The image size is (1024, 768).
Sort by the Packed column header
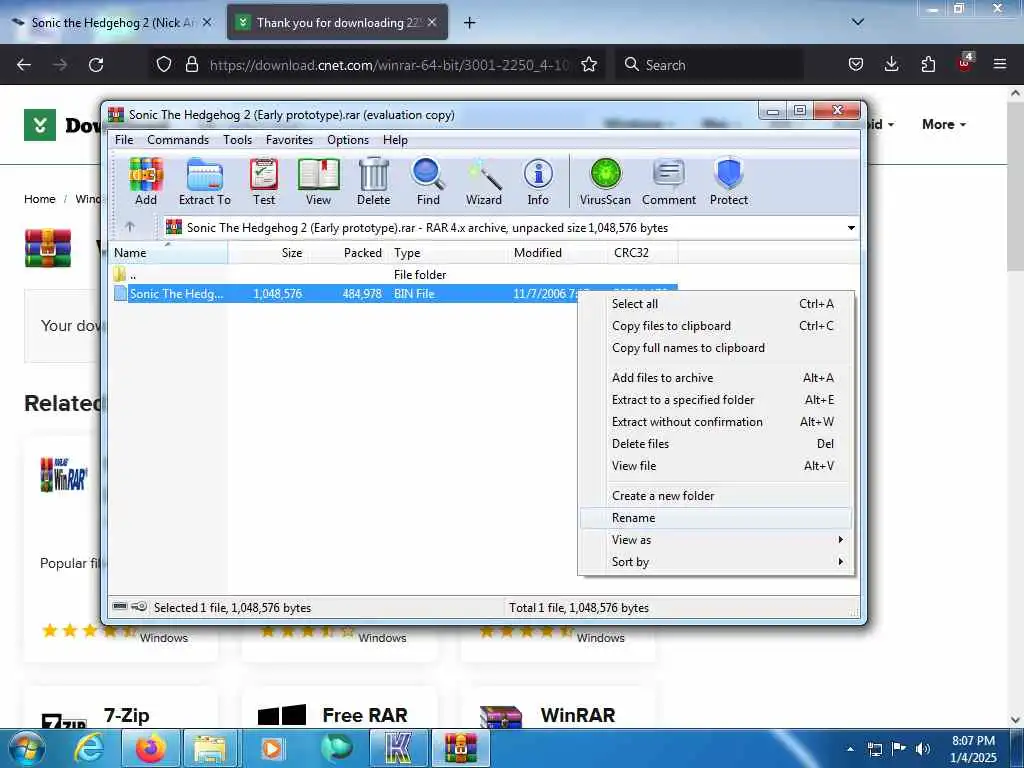[x=347, y=253]
